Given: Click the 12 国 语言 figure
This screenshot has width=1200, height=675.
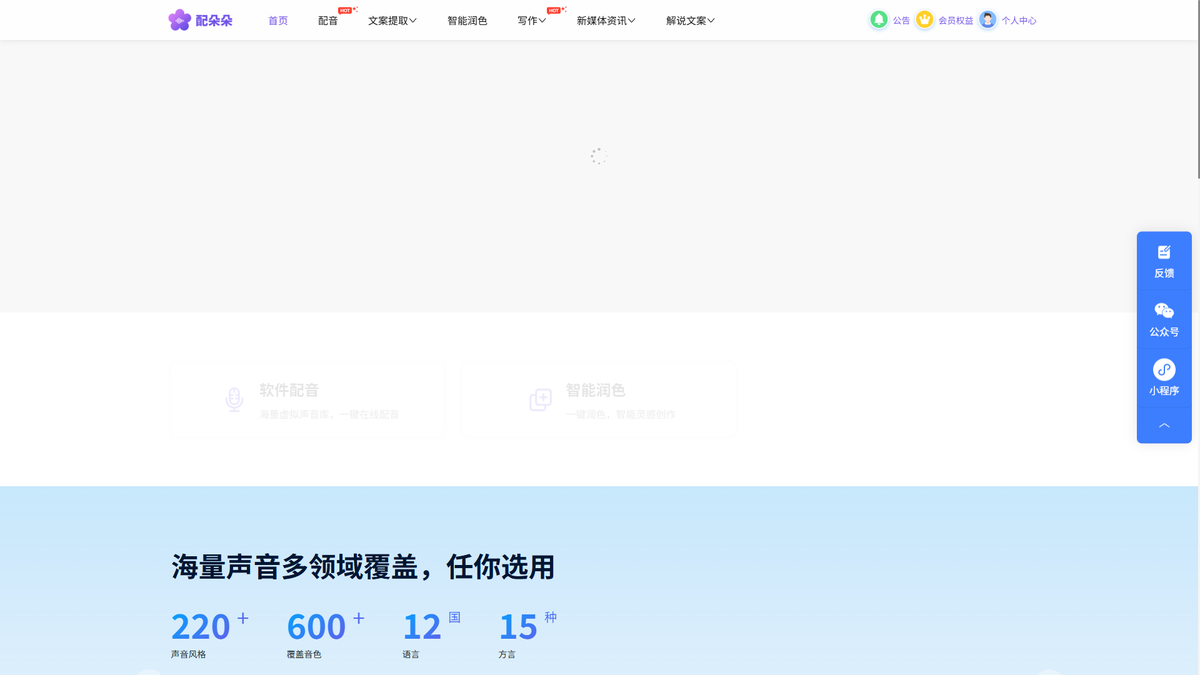Looking at the screenshot, I should point(432,634).
